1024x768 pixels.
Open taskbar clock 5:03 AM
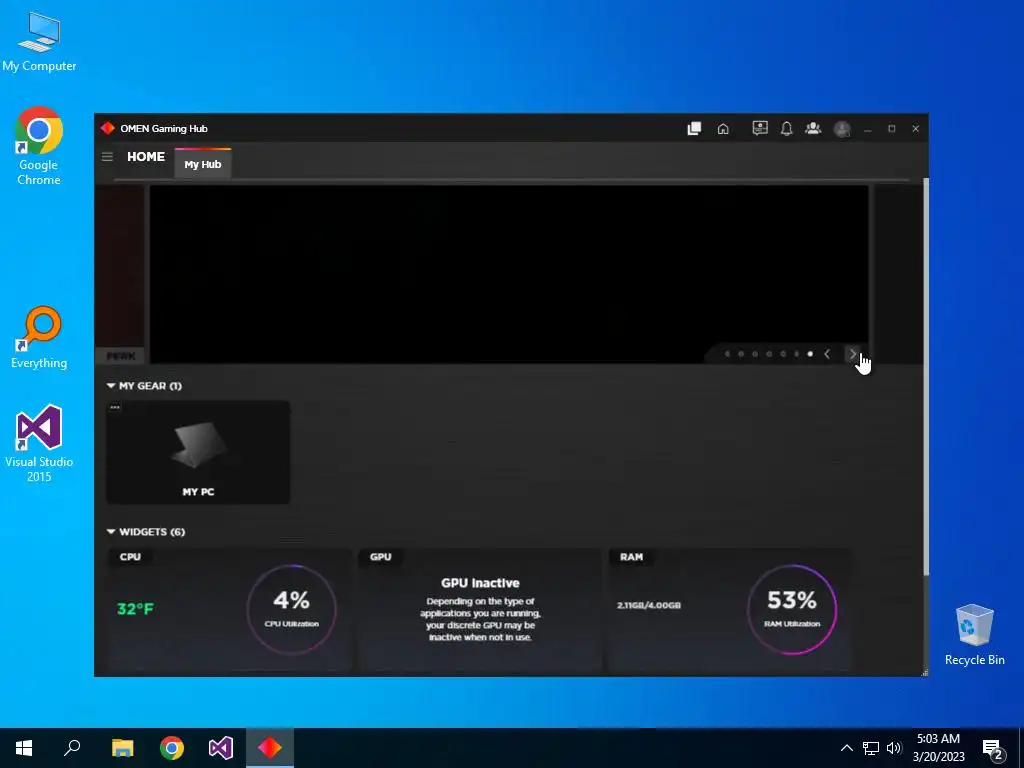938,748
